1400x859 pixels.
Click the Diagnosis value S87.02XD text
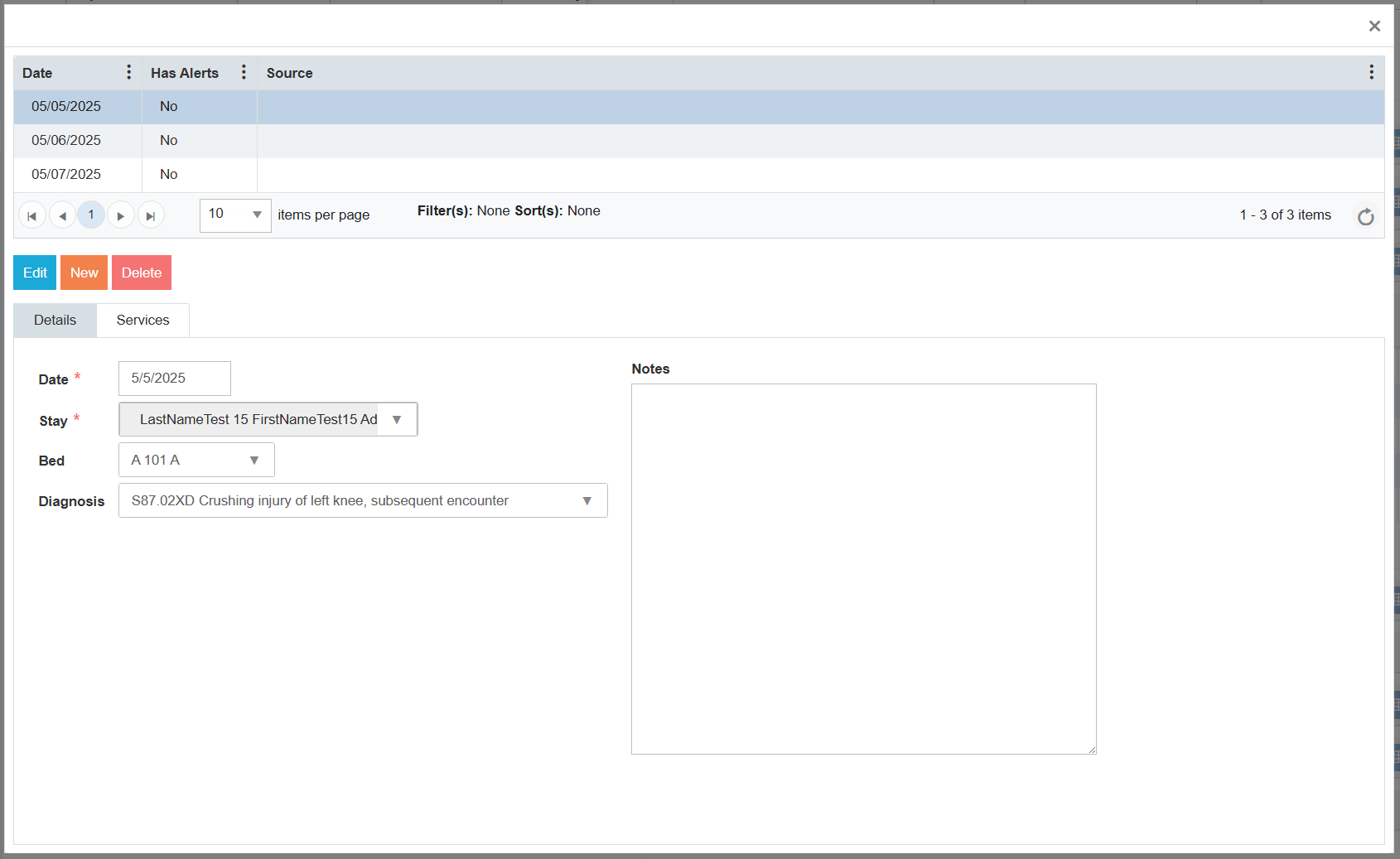coord(320,500)
